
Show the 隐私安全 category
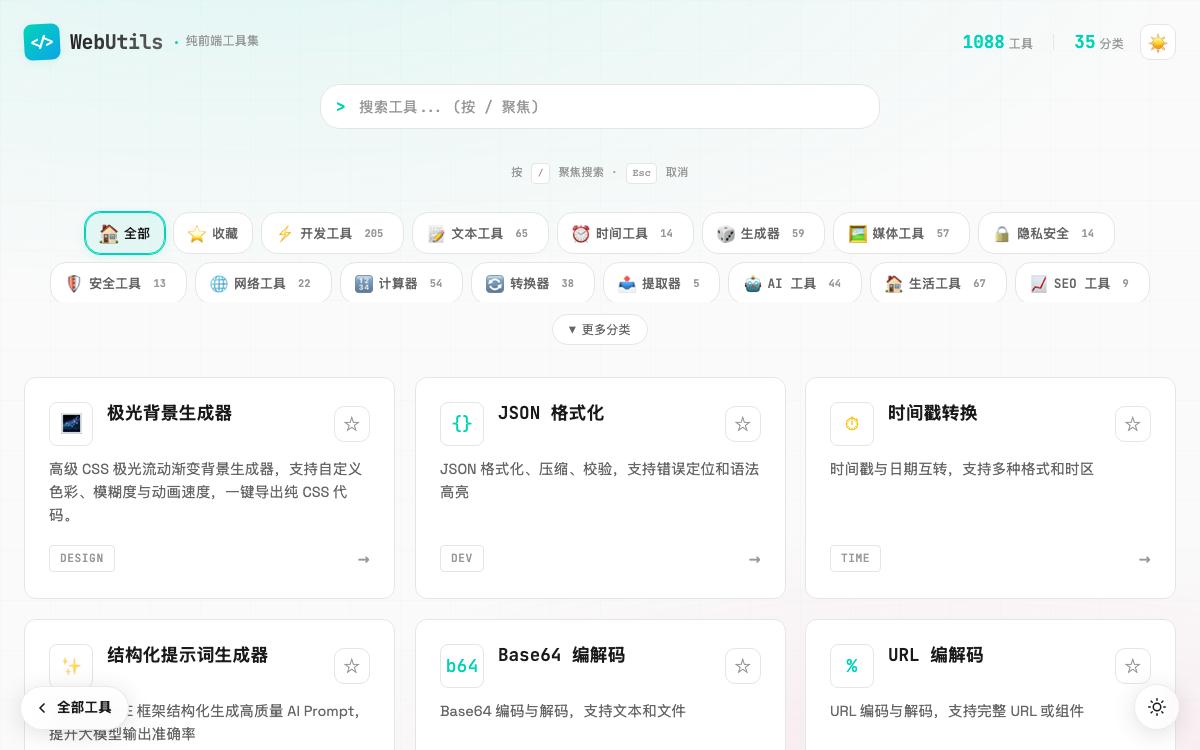(1046, 233)
